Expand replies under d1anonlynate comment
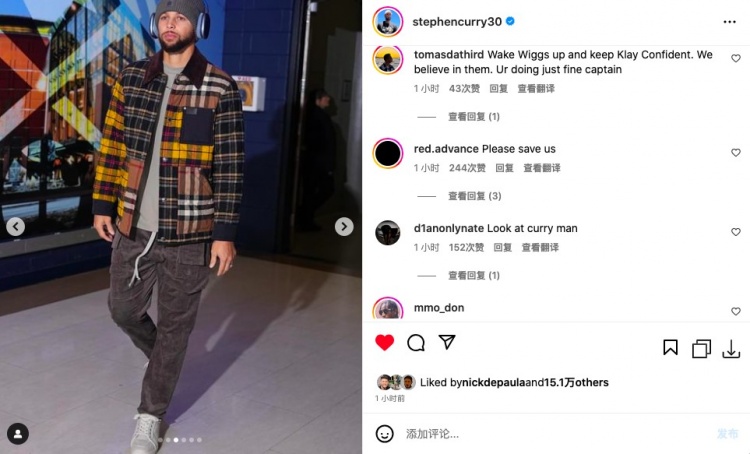This screenshot has width=750, height=454. (474, 276)
